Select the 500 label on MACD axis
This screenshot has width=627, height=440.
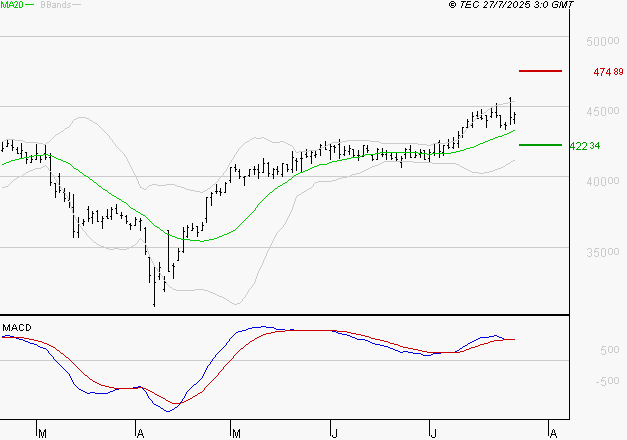(609, 351)
